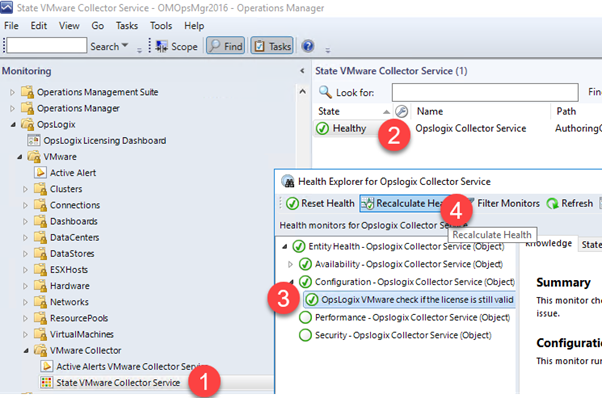Open OpsLogix Licensing Dashboard view
Image resolution: width=602 pixels, height=398 pixels.
point(104,140)
